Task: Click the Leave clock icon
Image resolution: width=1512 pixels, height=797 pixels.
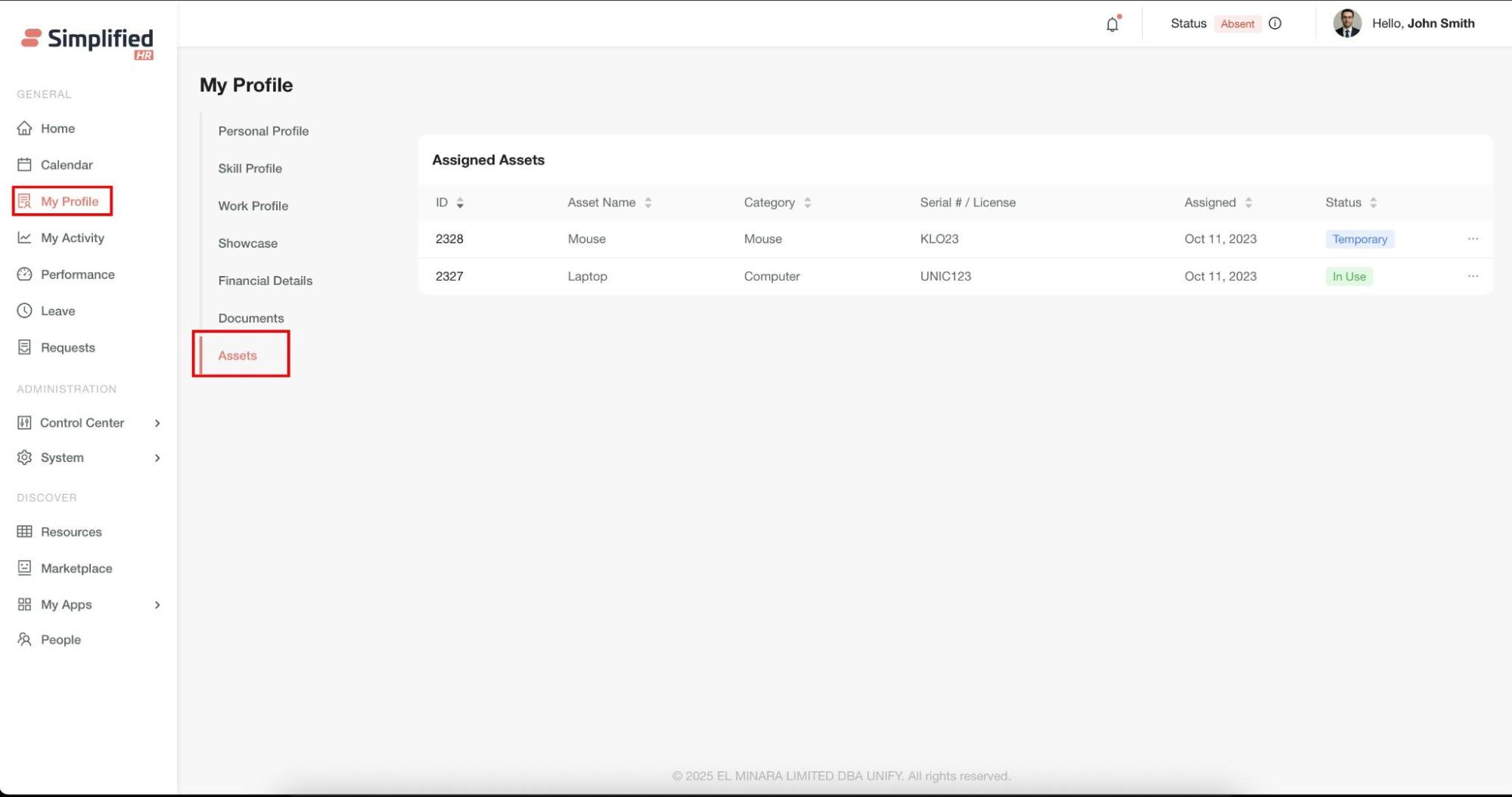Action: 25,311
